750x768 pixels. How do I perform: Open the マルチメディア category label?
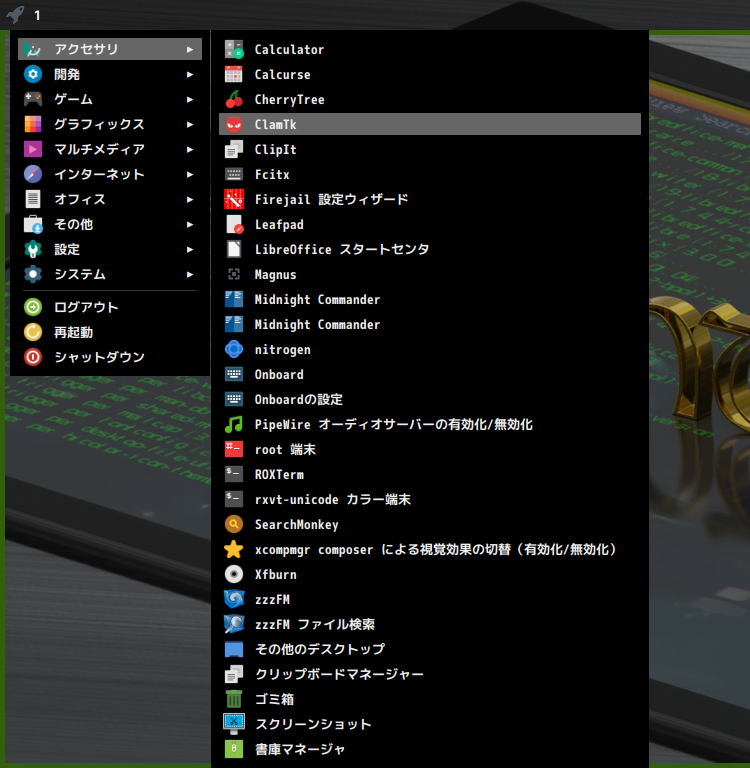(x=99, y=149)
